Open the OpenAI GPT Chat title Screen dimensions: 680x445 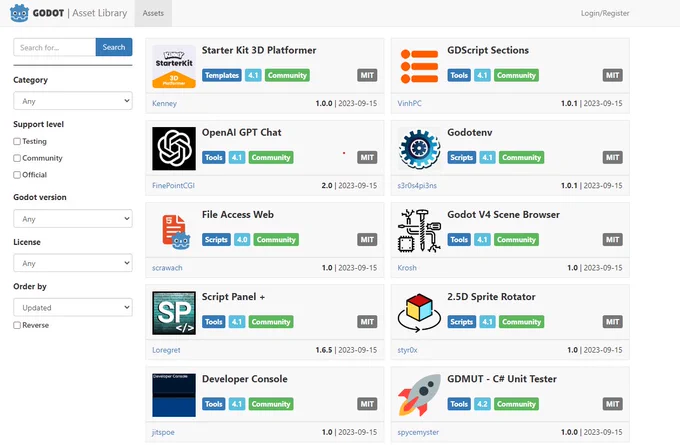point(242,132)
